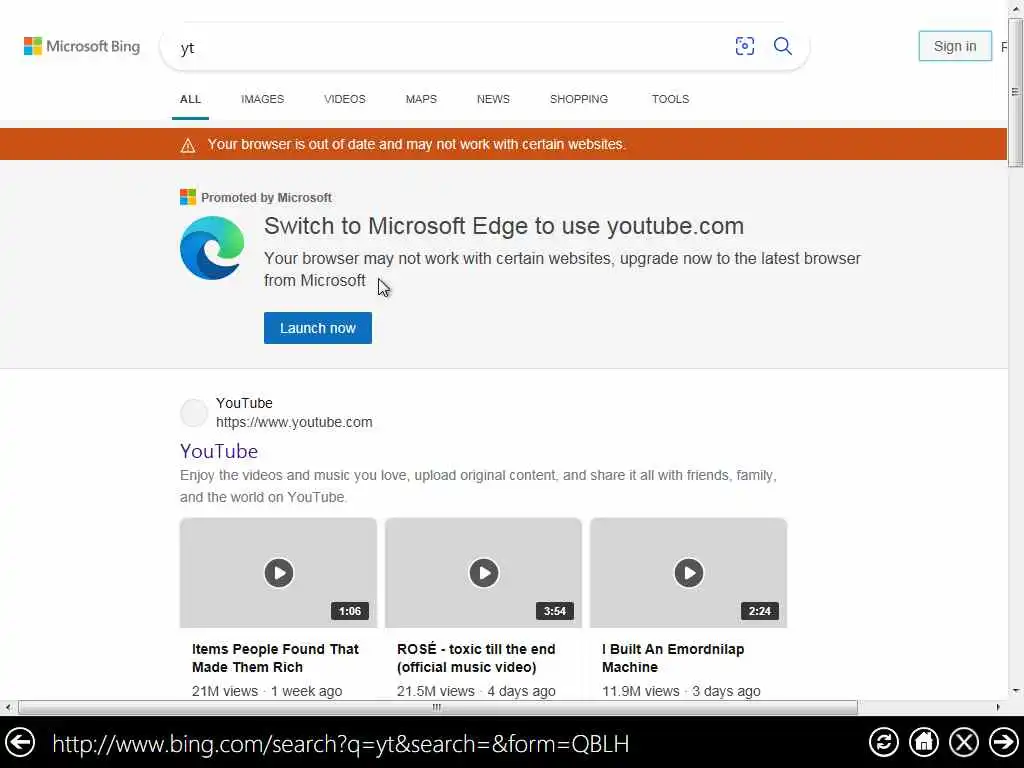This screenshot has width=1024, height=768.
Task: Click the browser out-of-date warning icon
Action: coord(188,145)
